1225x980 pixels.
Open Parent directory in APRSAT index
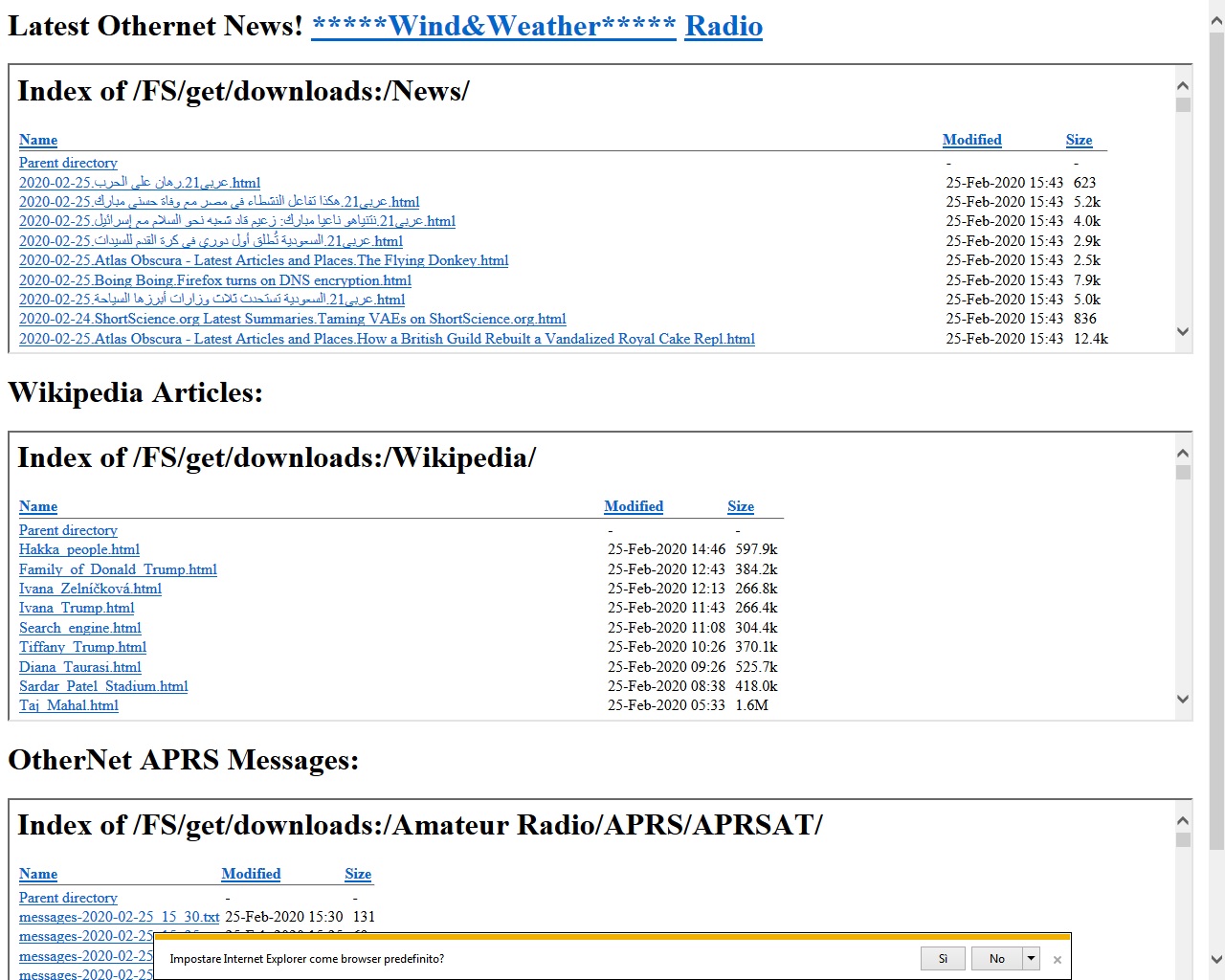pos(68,898)
